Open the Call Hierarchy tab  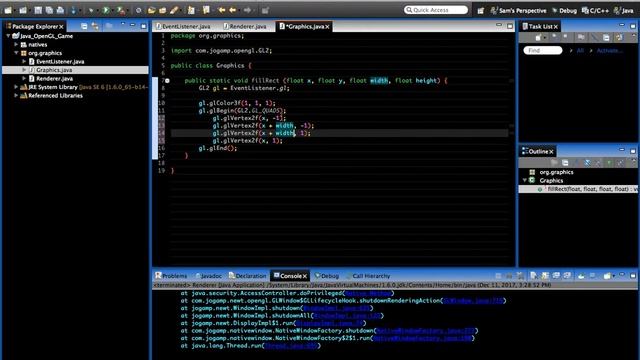tap(368, 276)
